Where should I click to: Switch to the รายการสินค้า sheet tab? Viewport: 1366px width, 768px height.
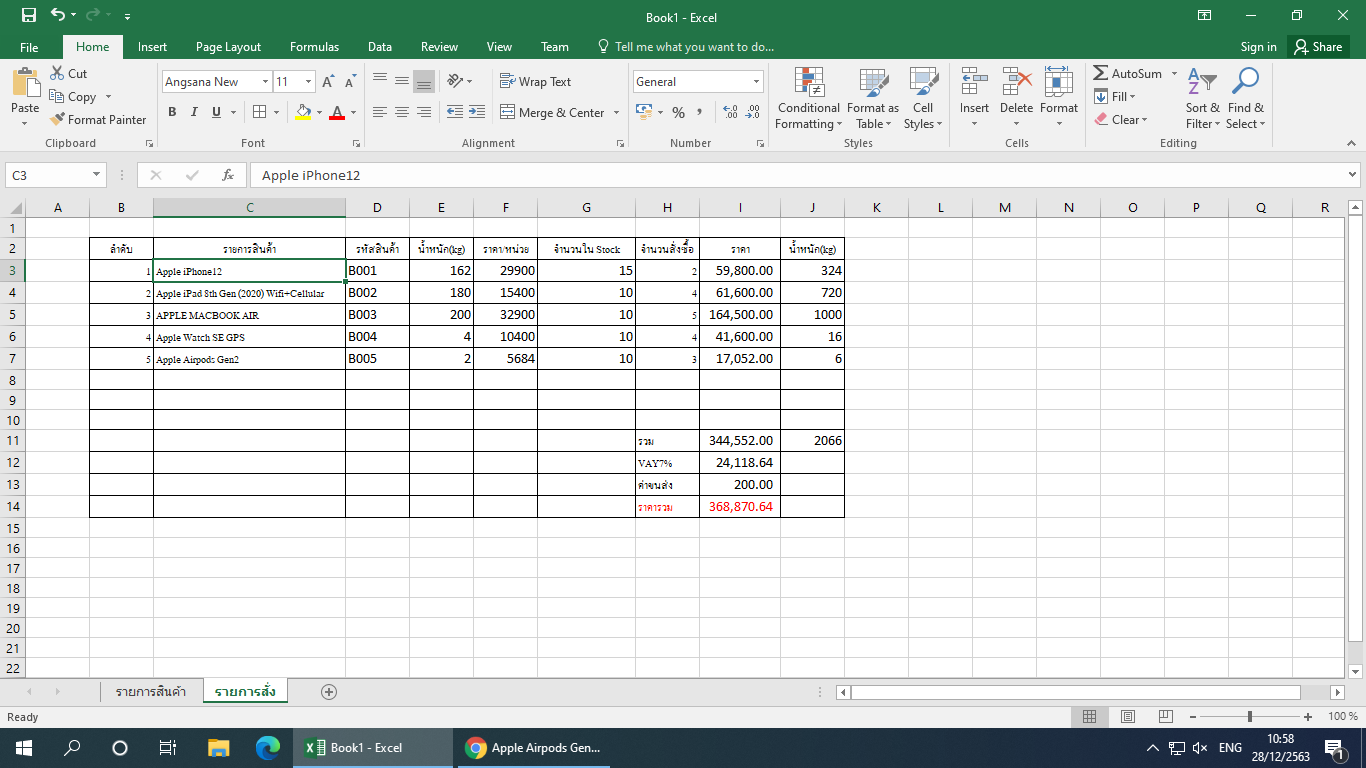click(150, 692)
